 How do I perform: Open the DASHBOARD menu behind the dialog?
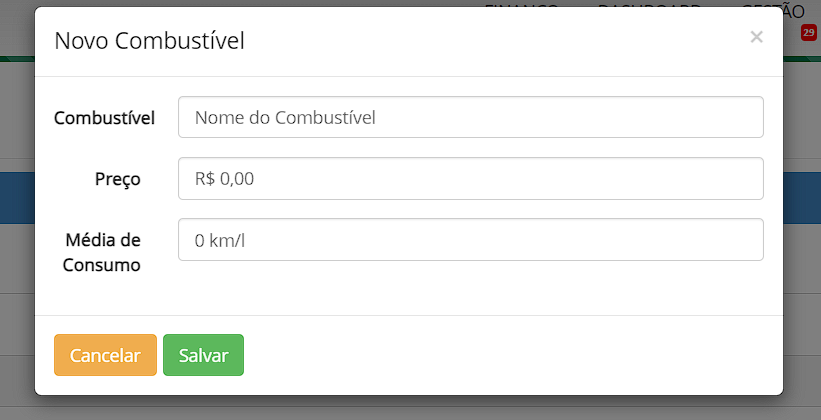(x=649, y=5)
